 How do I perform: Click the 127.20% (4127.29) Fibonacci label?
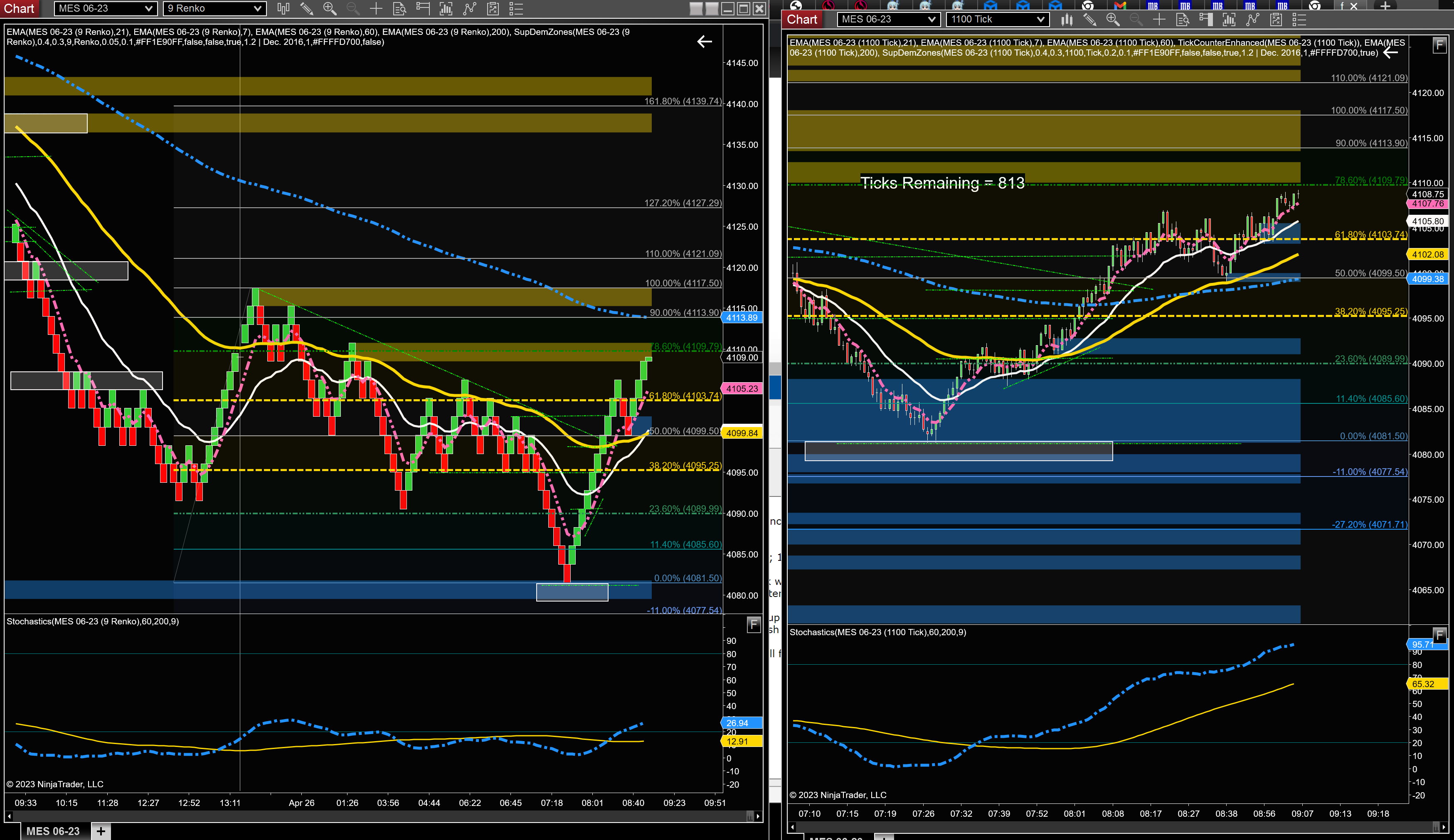[683, 203]
